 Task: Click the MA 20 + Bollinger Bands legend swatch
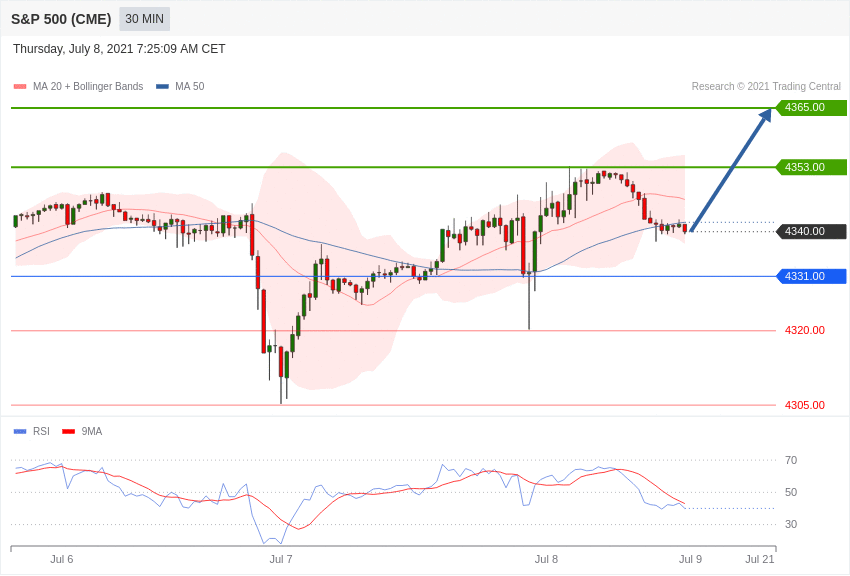pos(20,87)
